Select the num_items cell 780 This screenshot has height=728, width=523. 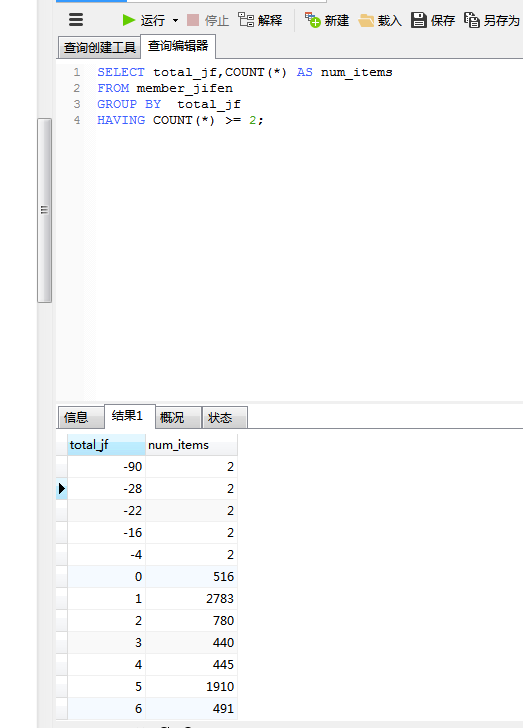tap(191, 621)
